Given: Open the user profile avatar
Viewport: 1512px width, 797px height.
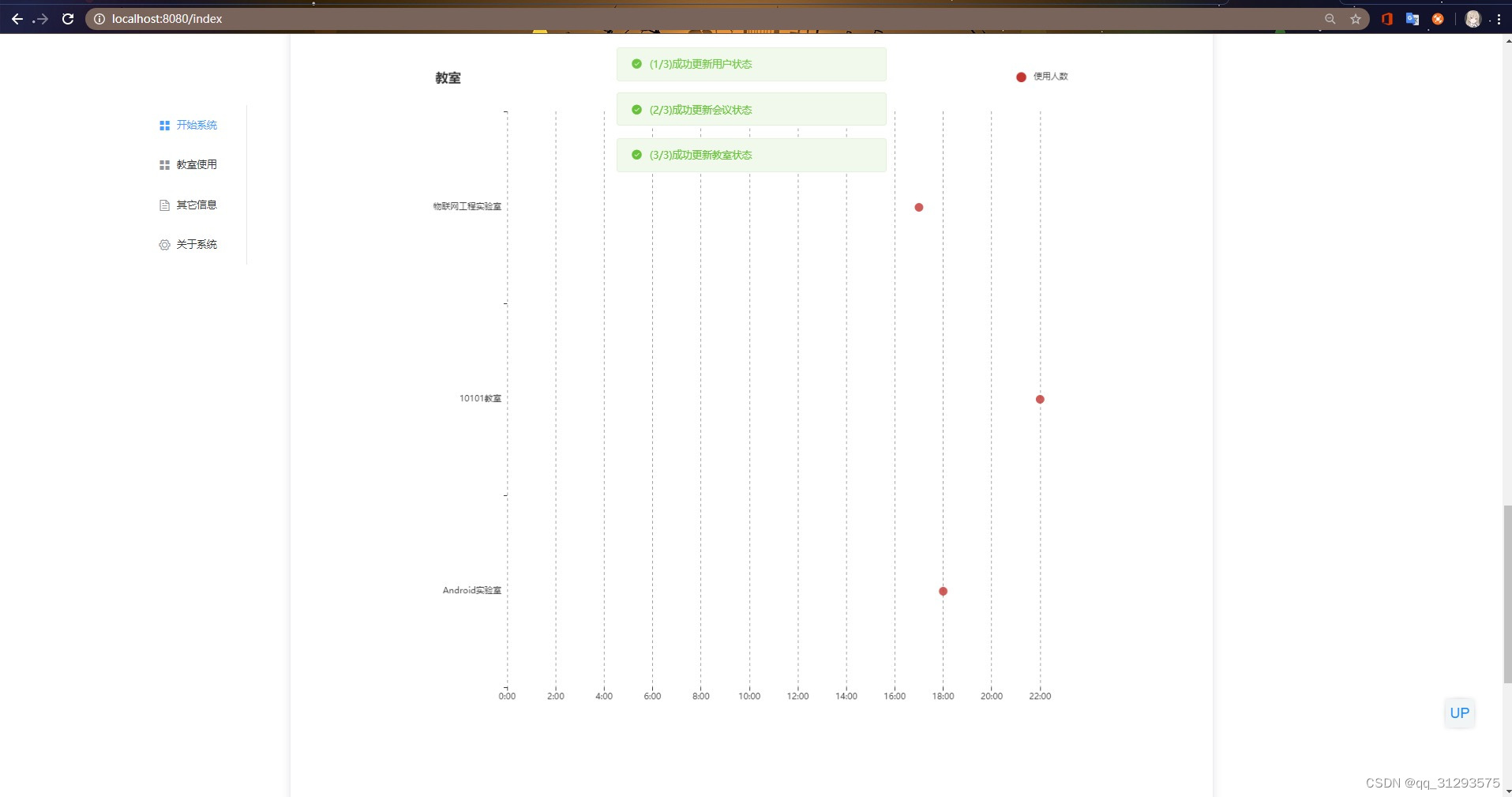Looking at the screenshot, I should pos(1473,19).
